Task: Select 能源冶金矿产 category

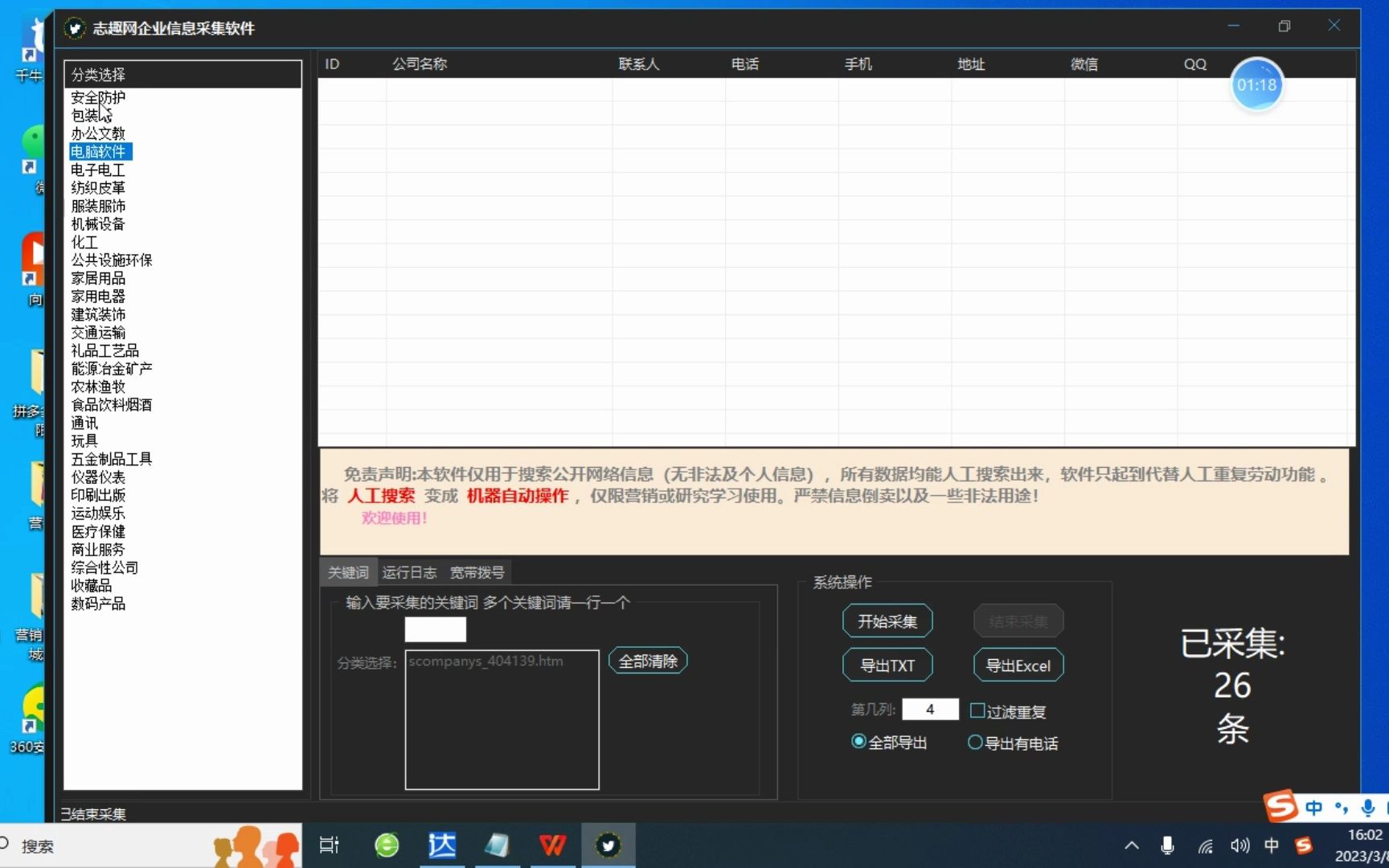Action: click(112, 368)
